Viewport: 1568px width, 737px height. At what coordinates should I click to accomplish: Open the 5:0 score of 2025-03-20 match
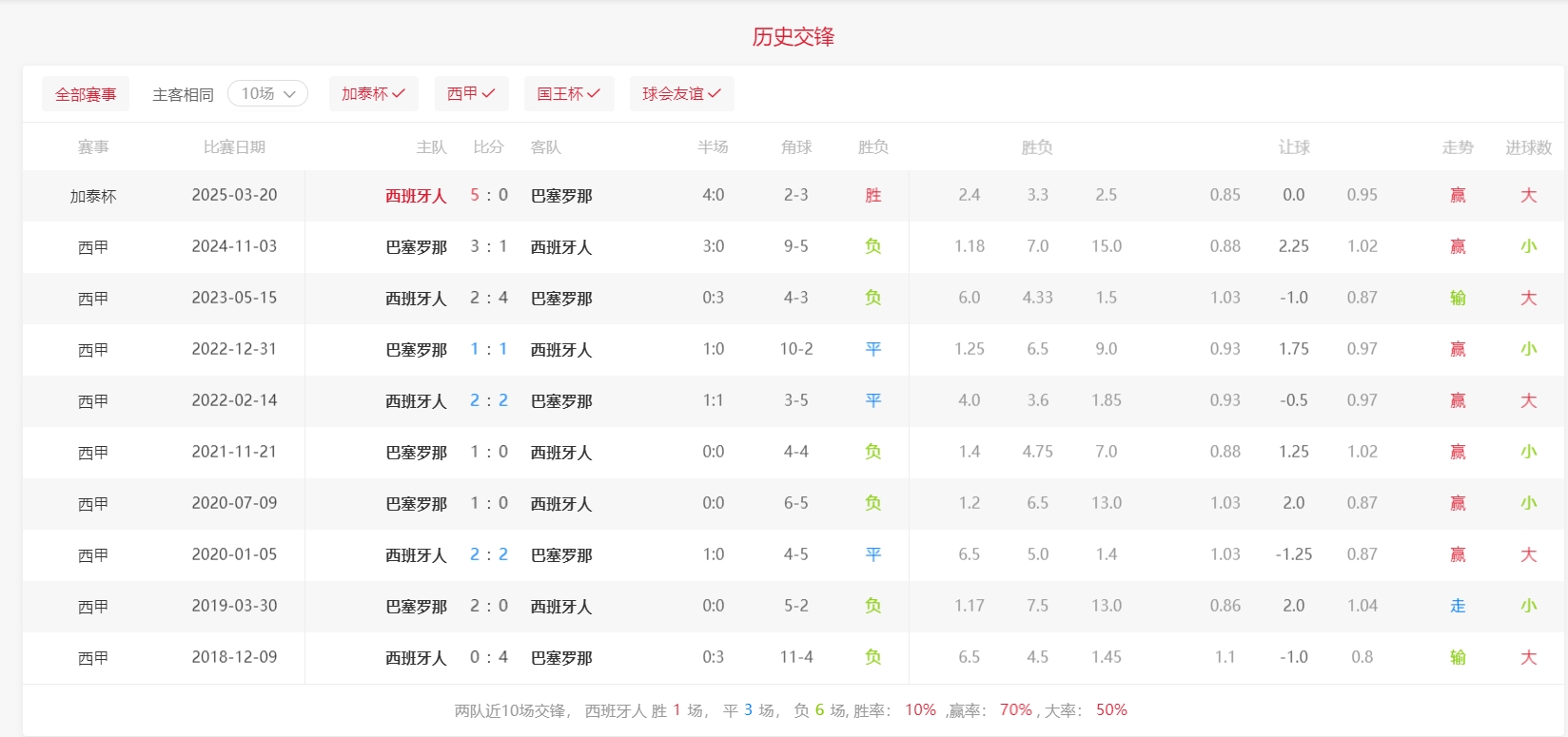[x=489, y=196]
